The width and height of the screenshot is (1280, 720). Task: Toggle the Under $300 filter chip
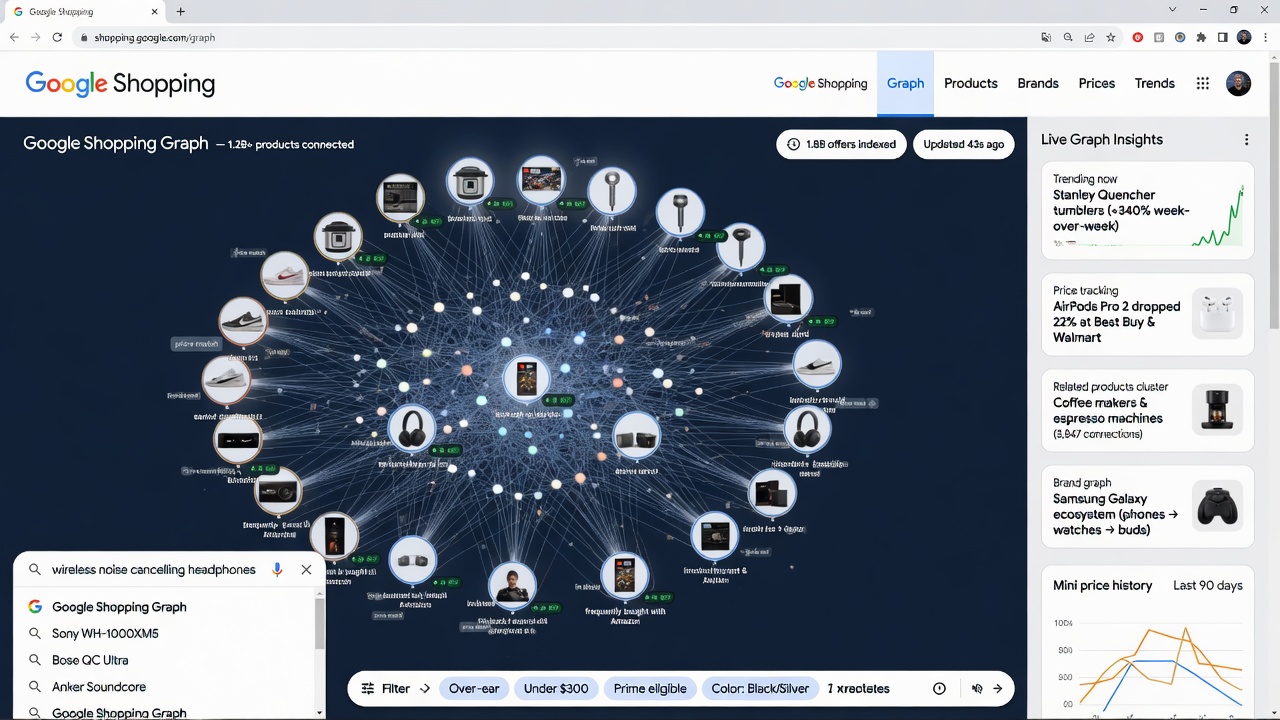tap(556, 688)
